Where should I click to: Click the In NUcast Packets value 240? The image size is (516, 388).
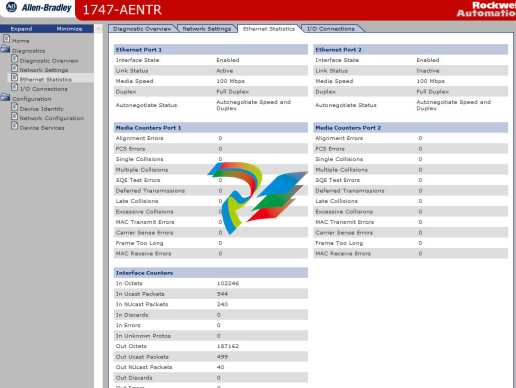[222, 304]
